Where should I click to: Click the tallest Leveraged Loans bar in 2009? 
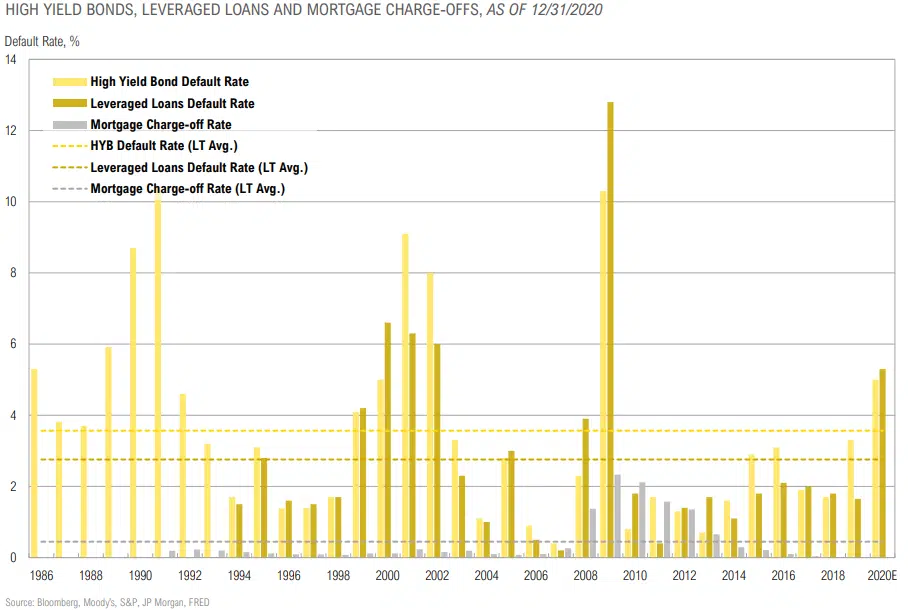(x=610, y=329)
